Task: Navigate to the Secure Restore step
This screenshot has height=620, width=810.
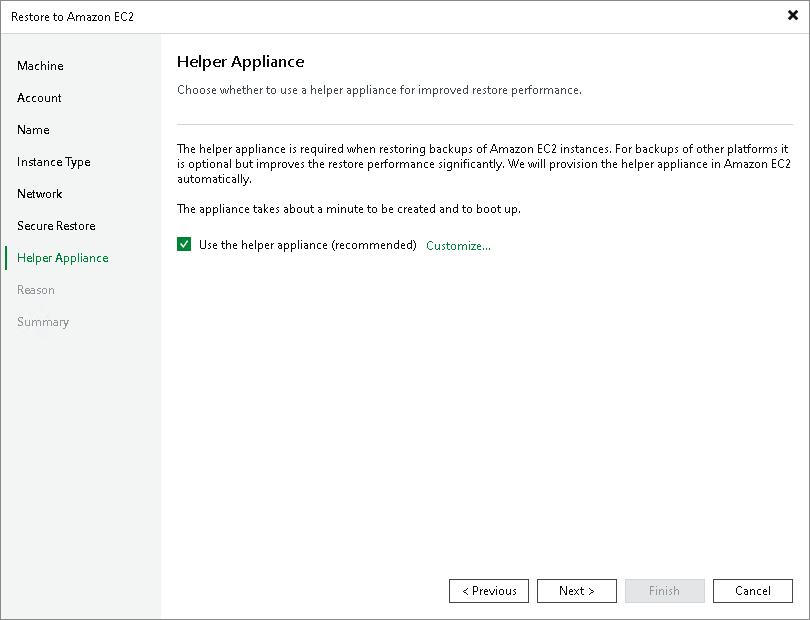Action: pyautogui.click(x=51, y=225)
